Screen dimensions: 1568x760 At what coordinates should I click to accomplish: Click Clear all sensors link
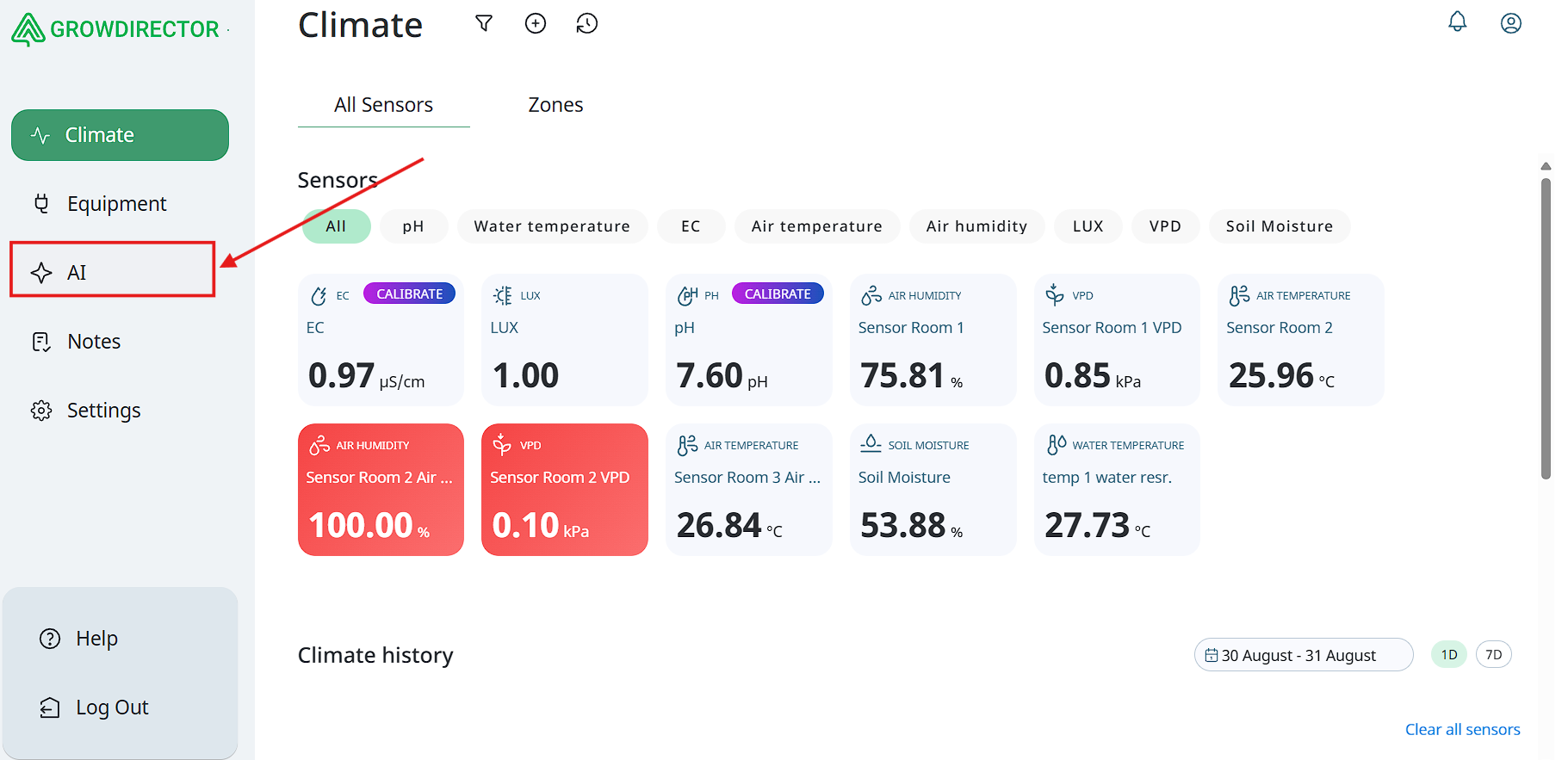pyautogui.click(x=1462, y=729)
